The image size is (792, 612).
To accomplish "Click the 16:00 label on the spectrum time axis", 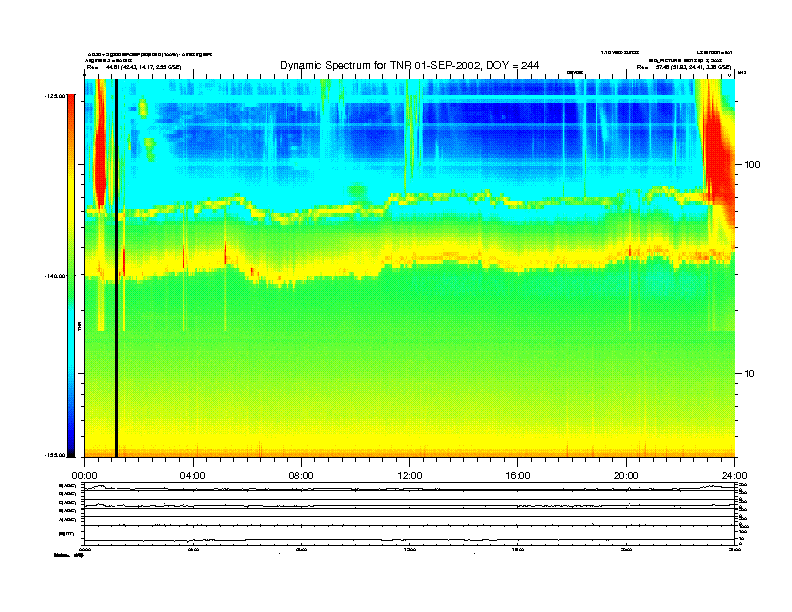I will point(518,476).
